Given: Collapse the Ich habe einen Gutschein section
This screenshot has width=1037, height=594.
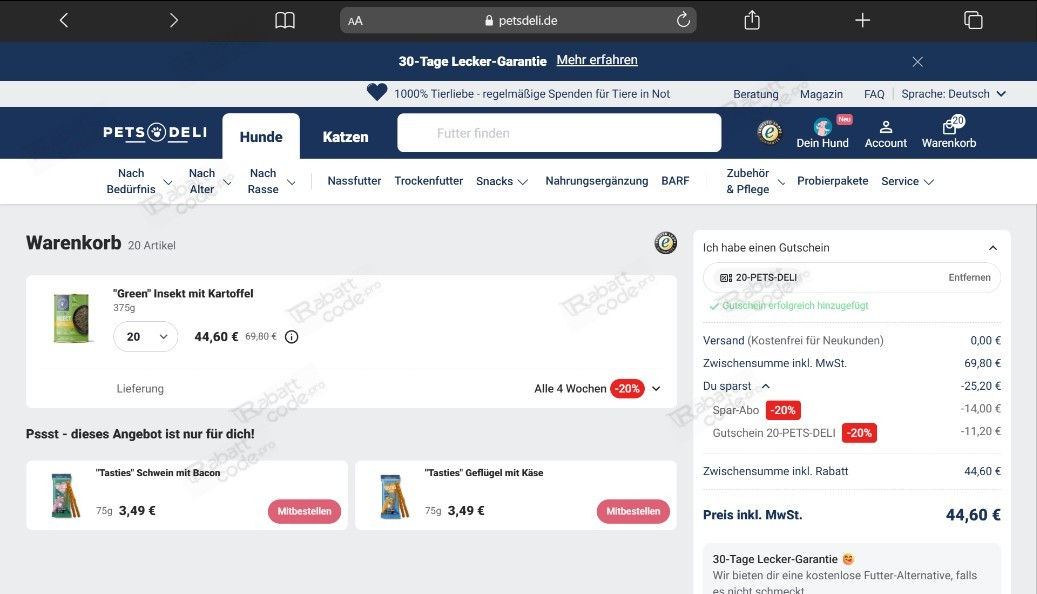Looking at the screenshot, I should tap(993, 247).
